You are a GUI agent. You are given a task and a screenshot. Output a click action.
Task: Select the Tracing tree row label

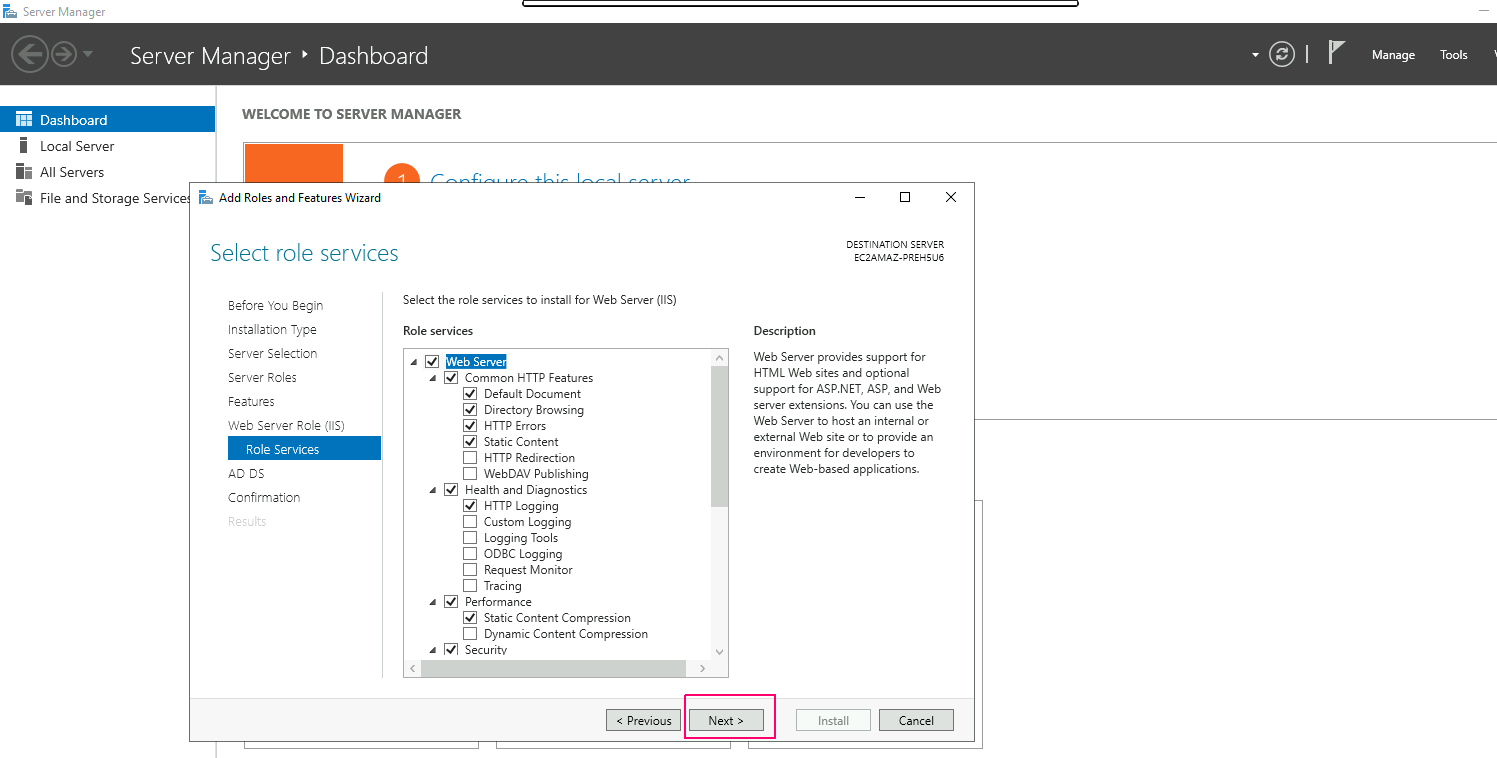click(503, 586)
